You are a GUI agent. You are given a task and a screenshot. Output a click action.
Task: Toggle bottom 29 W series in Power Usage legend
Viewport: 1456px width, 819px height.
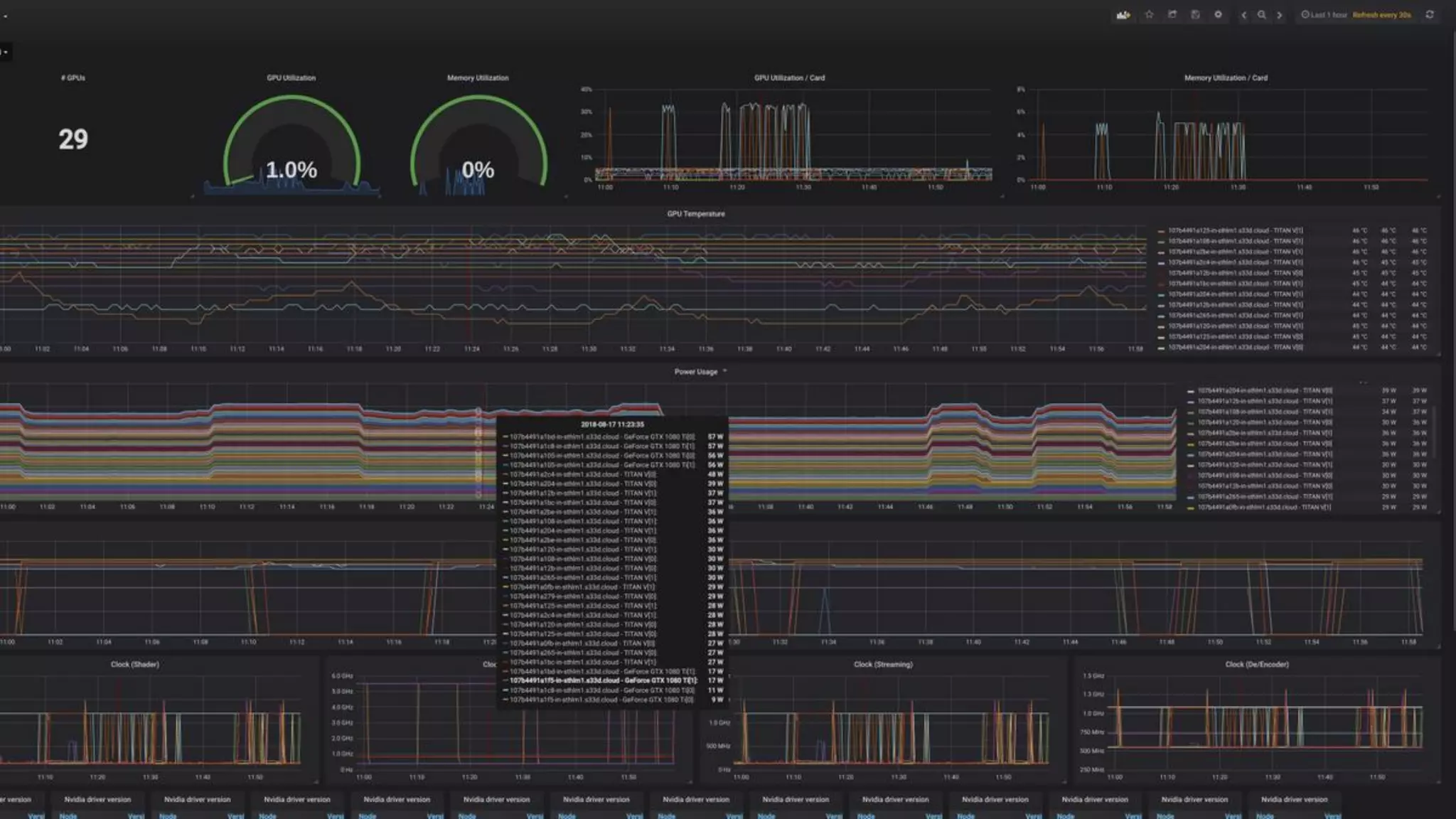pyautogui.click(x=1263, y=508)
